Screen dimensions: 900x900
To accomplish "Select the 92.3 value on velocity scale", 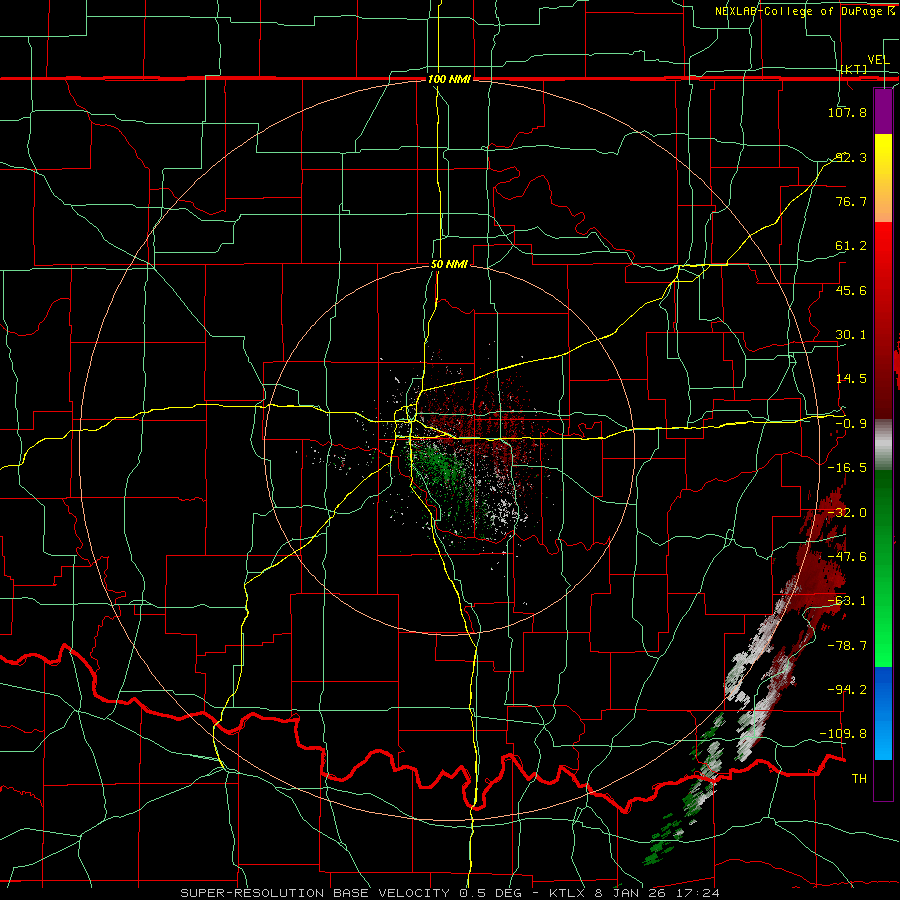I will click(851, 157).
